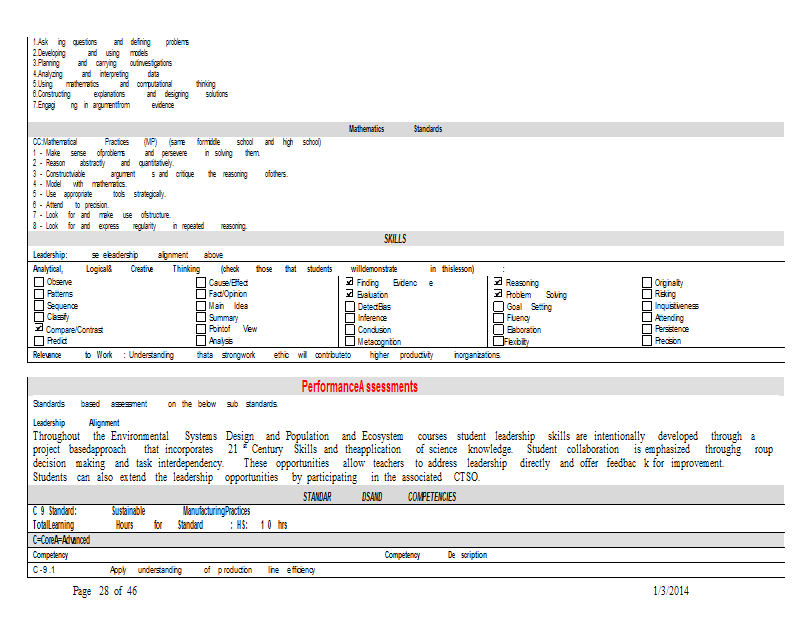Click 'Leadership: see leadership alignment above'
Screen dimensions: 800x618
click(x=128, y=255)
